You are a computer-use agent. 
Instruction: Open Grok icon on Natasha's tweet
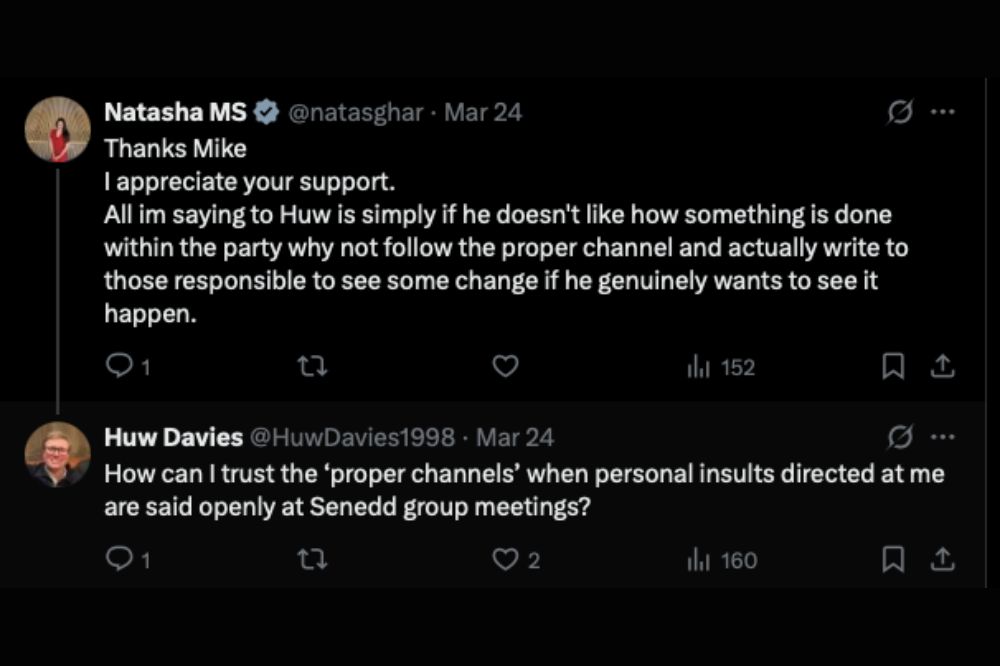coord(900,113)
